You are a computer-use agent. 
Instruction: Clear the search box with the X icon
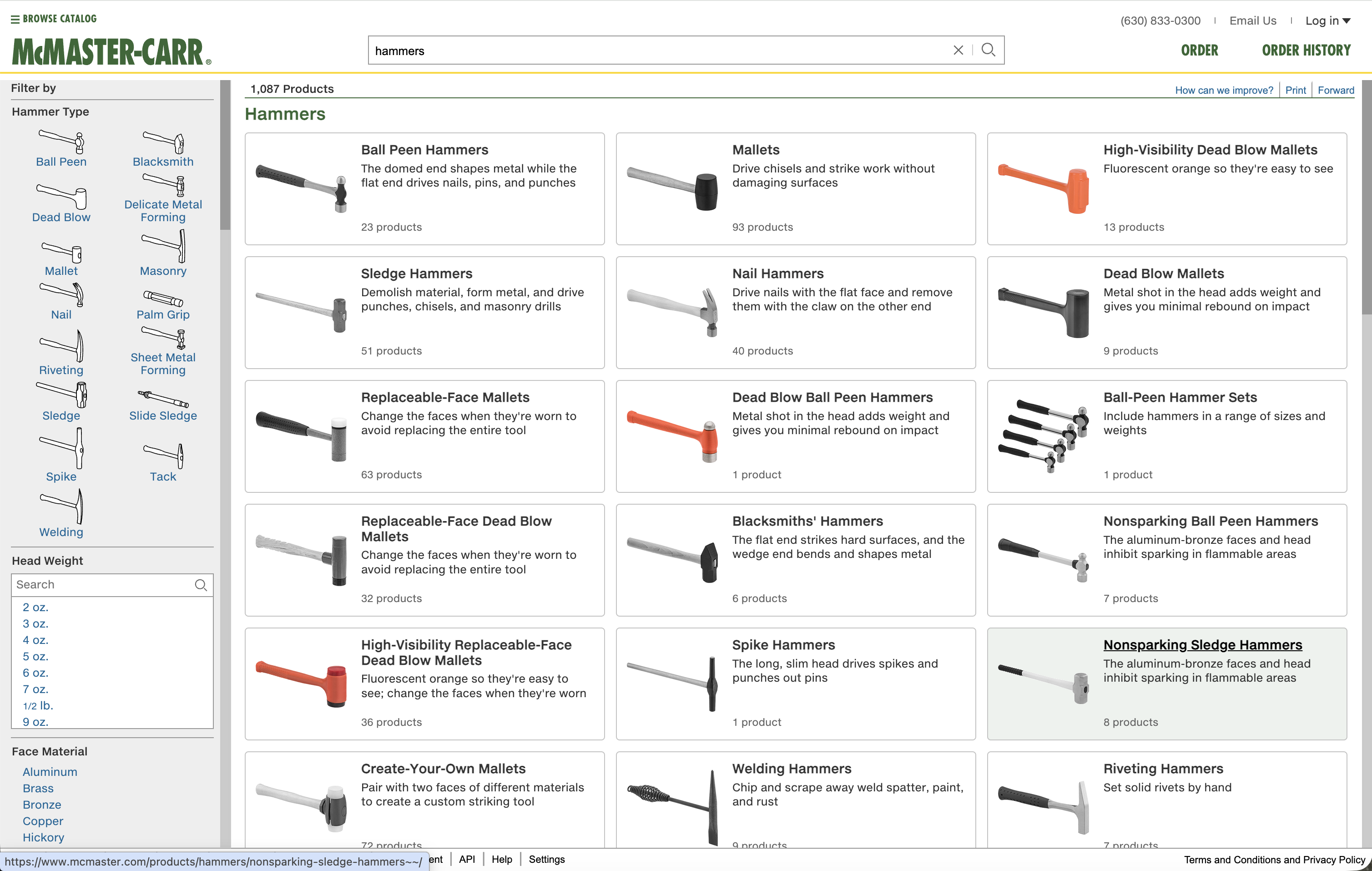click(x=958, y=50)
